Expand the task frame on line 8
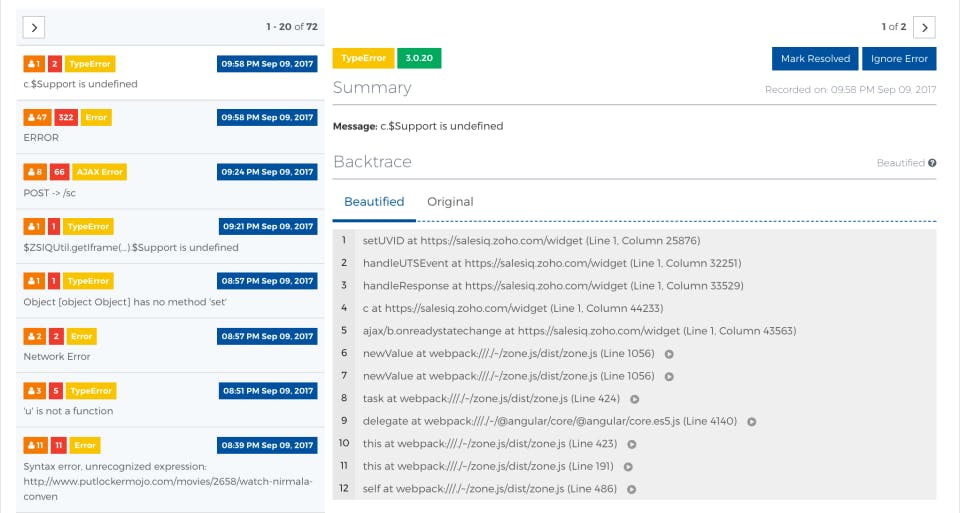Image resolution: width=960 pixels, height=513 pixels. (x=634, y=399)
